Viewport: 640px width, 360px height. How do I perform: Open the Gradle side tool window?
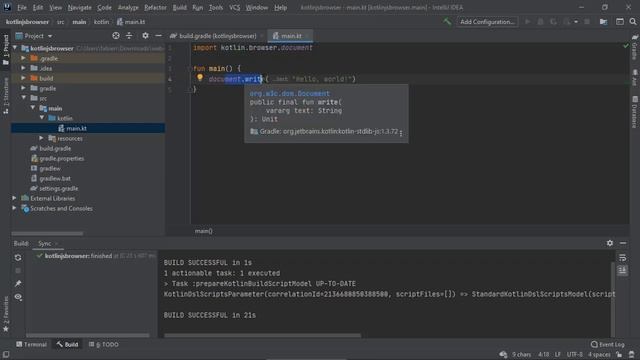point(635,48)
